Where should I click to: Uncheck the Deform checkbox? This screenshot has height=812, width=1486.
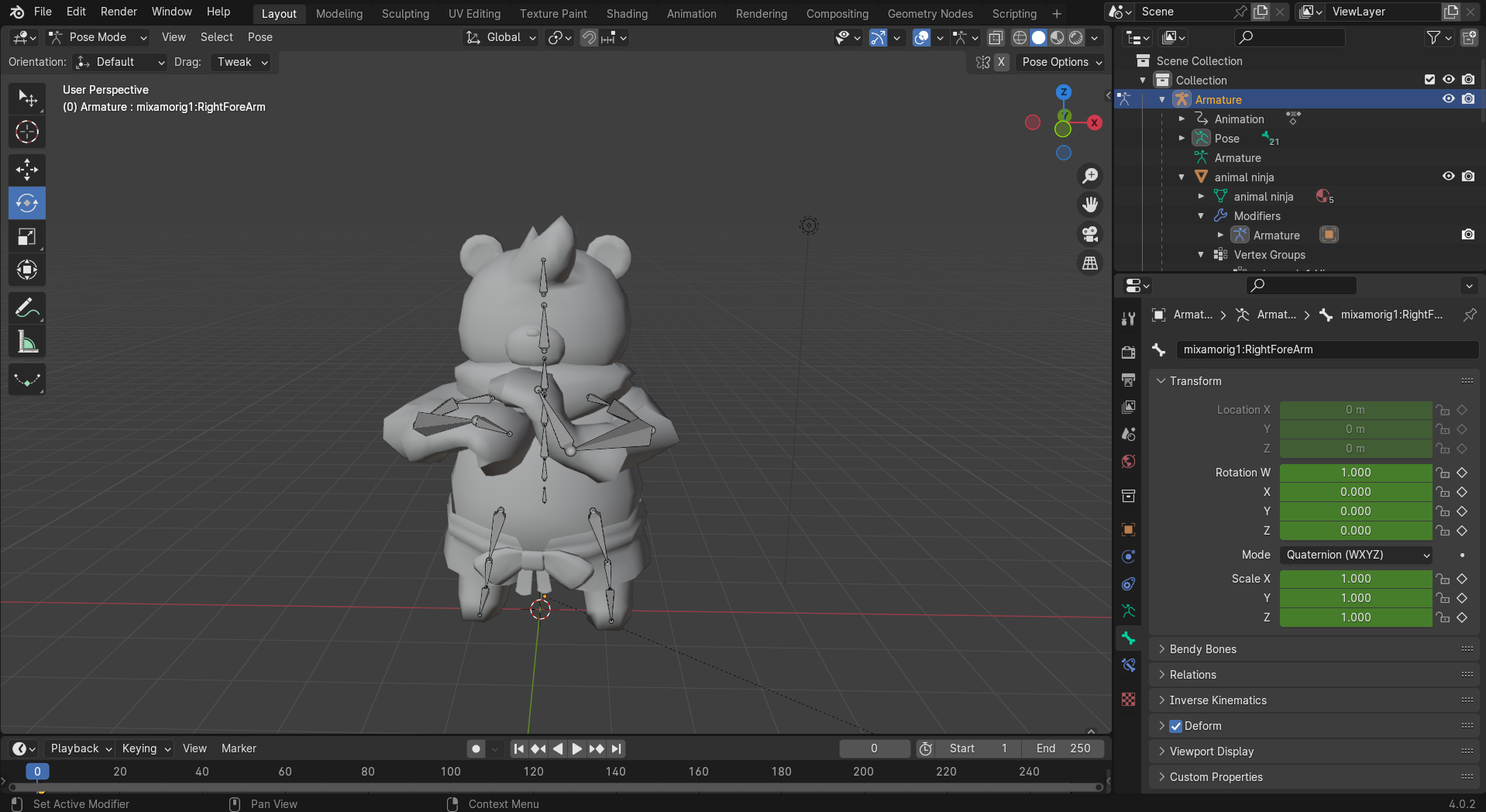click(x=1176, y=726)
